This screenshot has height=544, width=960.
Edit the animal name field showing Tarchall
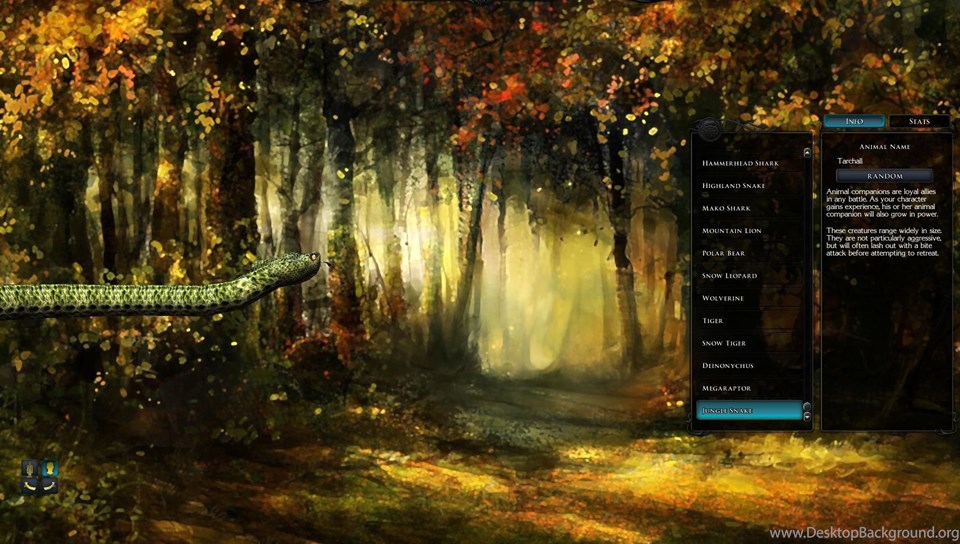[x=884, y=161]
